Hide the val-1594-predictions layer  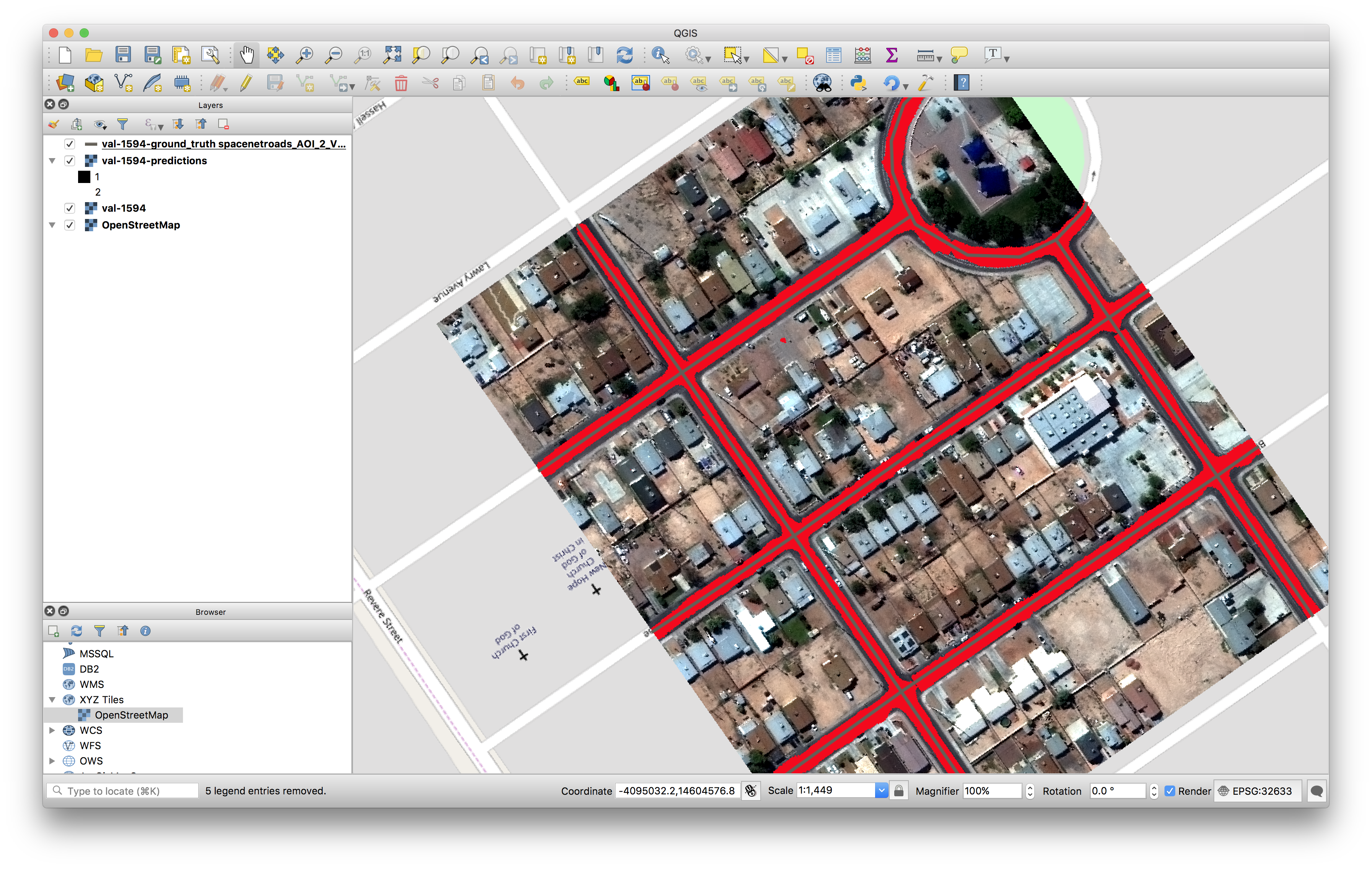point(70,161)
